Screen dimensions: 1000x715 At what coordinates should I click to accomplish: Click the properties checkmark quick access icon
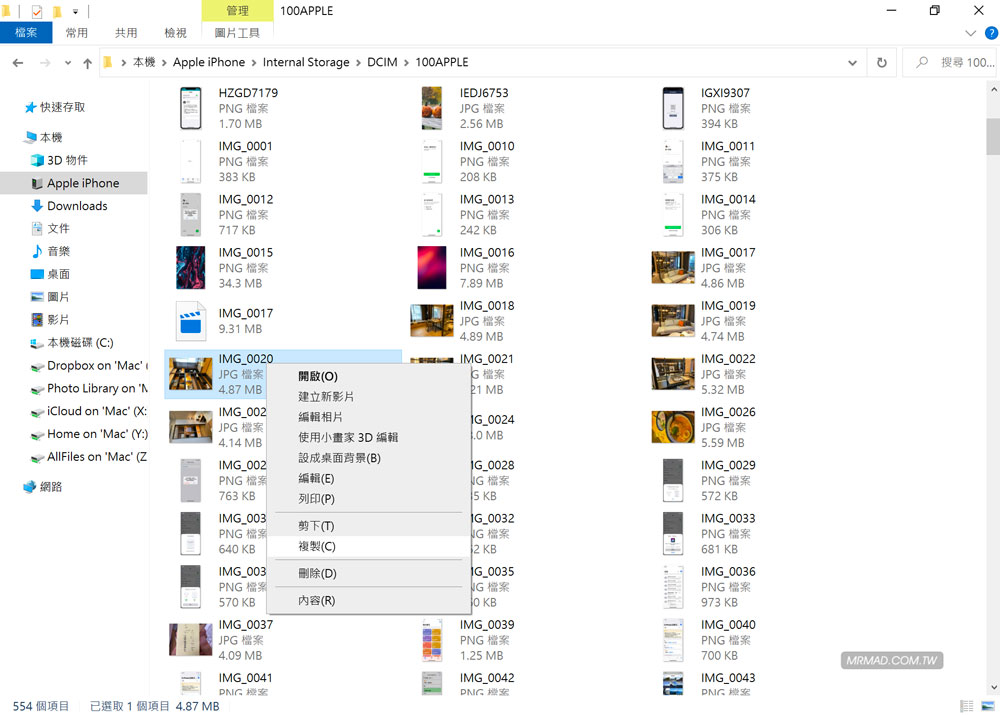(x=37, y=11)
